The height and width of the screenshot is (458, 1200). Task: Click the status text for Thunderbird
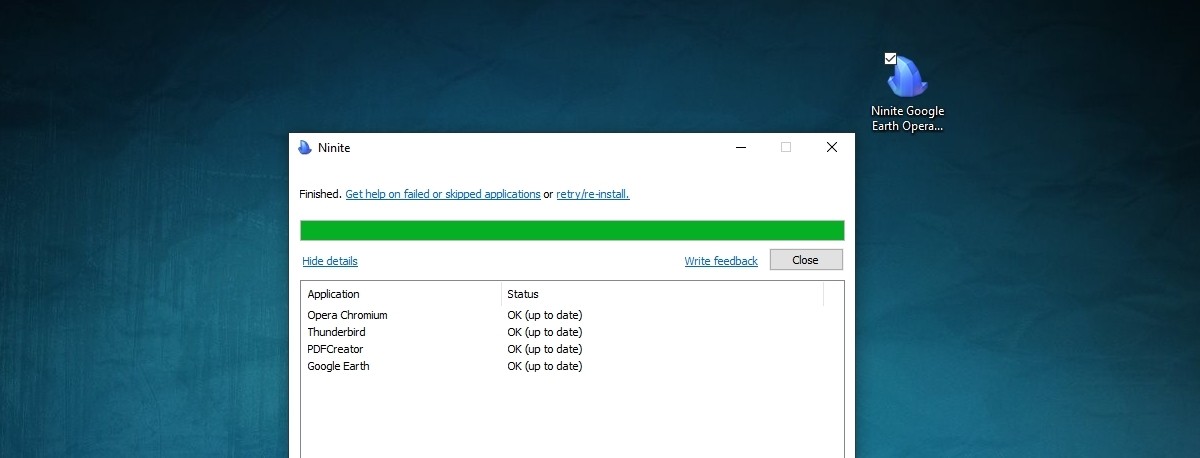click(x=544, y=332)
